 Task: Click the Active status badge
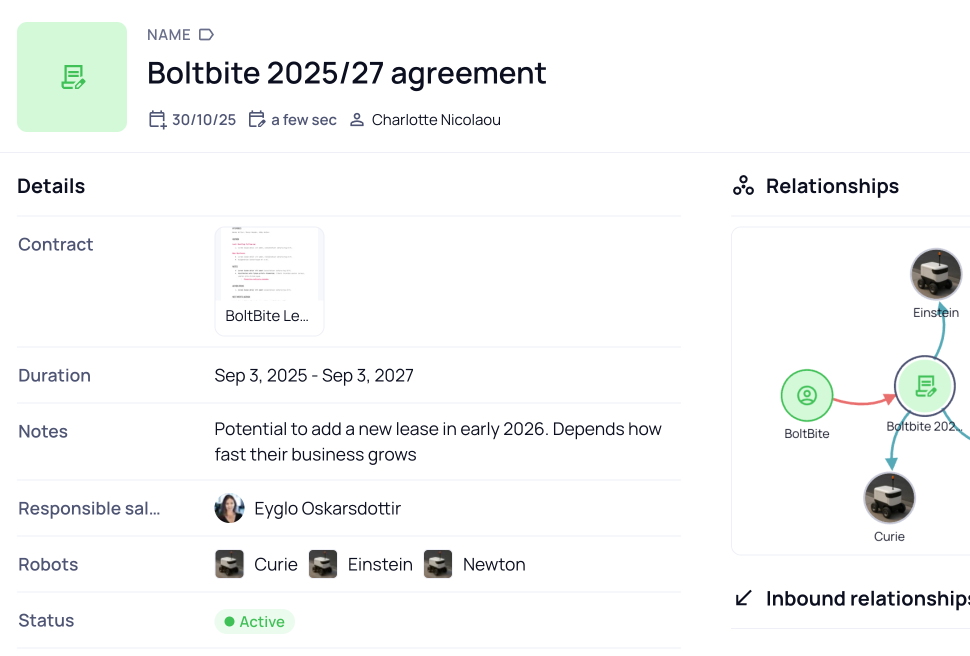click(255, 621)
